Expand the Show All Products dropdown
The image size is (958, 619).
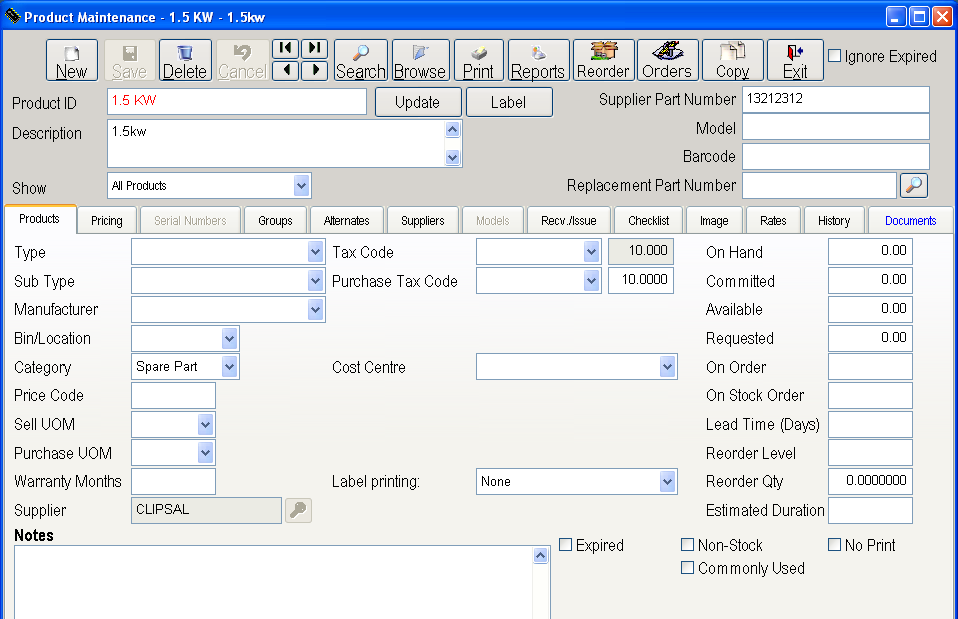tap(301, 186)
